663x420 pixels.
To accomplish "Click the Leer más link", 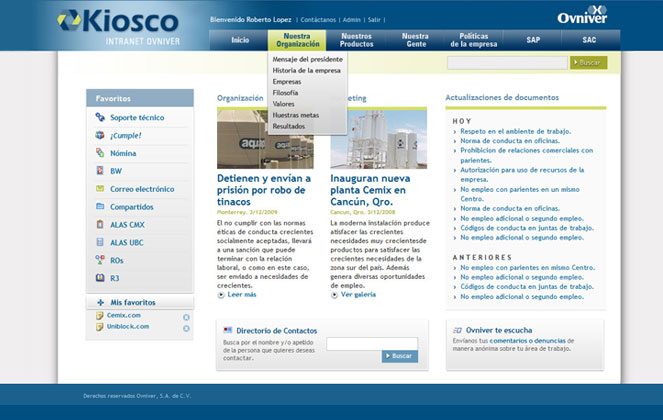I will pyautogui.click(x=242, y=294).
